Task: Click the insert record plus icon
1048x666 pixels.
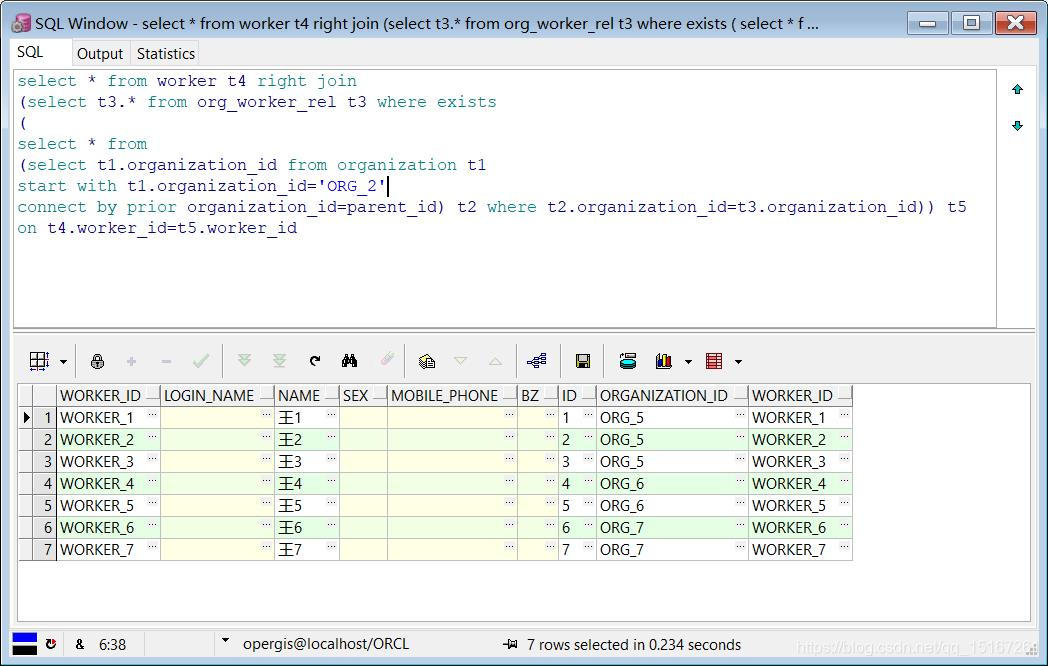Action: 131,362
